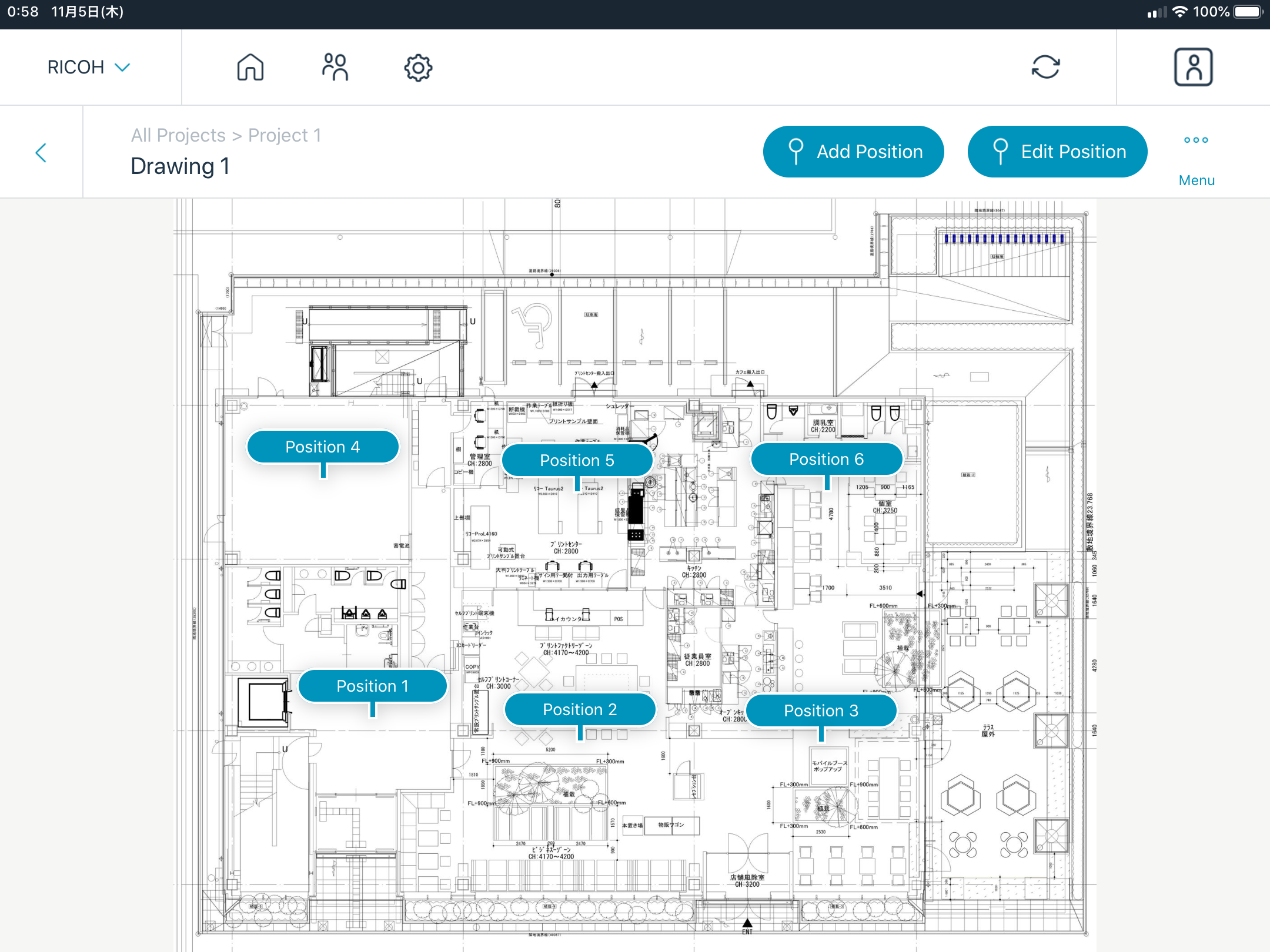Open the settings gear icon
Screen dimensions: 1270x952
[418, 68]
